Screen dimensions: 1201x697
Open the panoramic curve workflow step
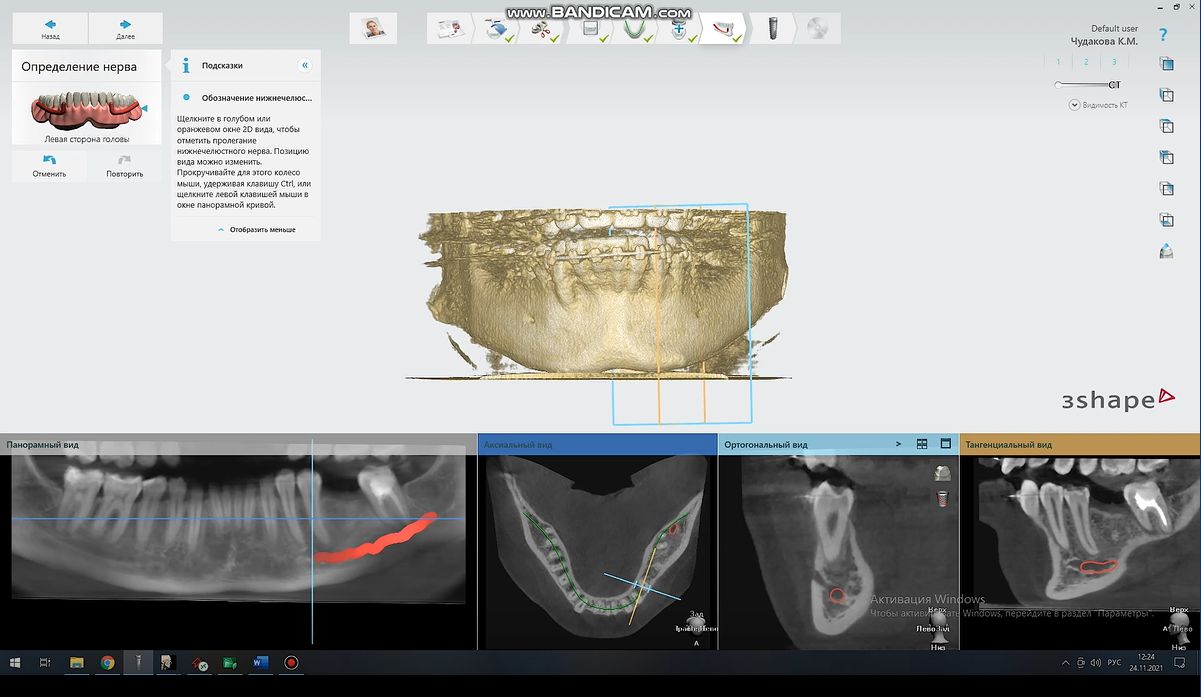[x=636, y=28]
